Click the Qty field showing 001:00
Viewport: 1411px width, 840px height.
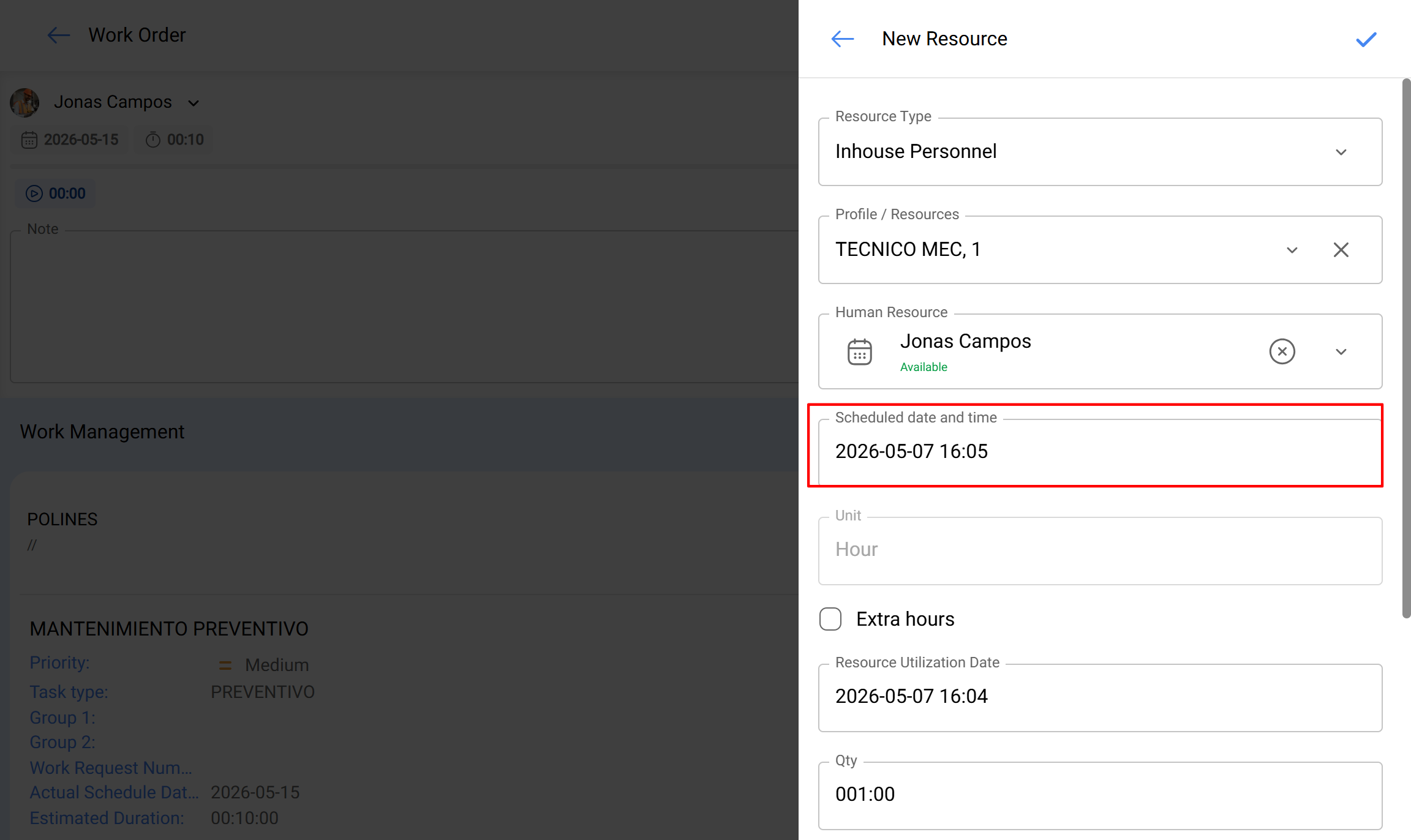1100,796
